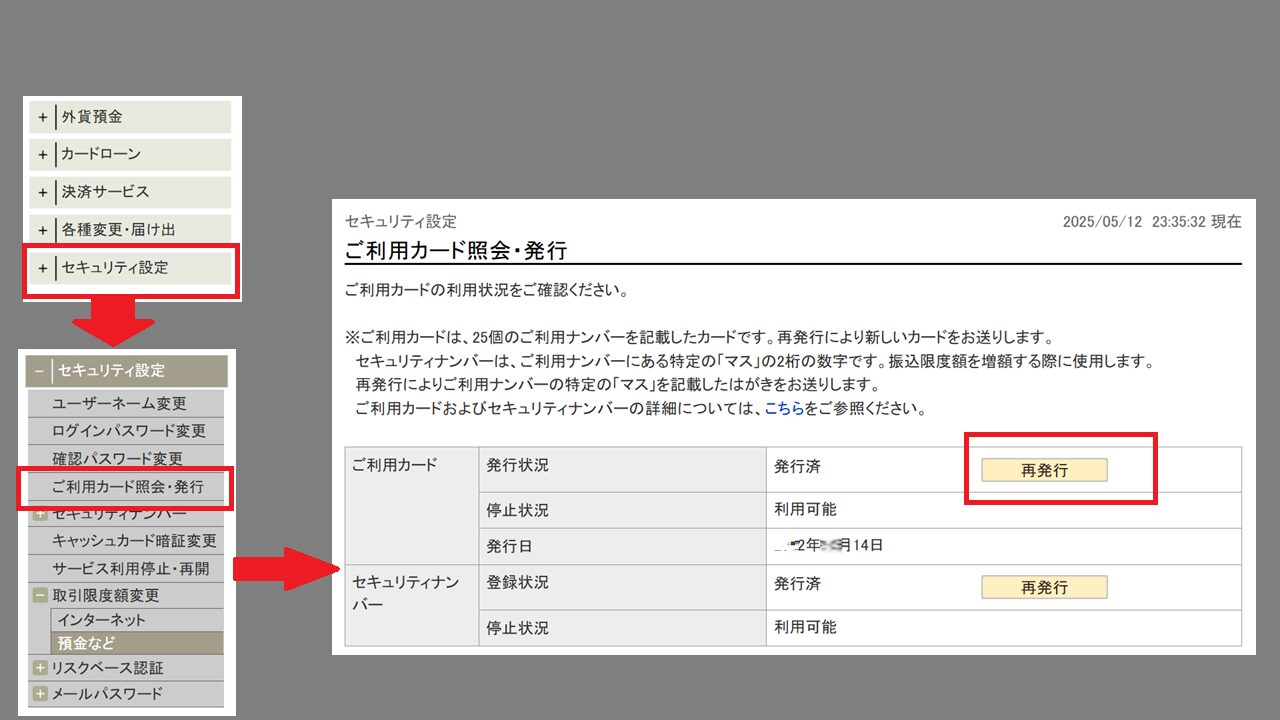
Task: Click the 発行日 row label
Action: click(x=510, y=546)
